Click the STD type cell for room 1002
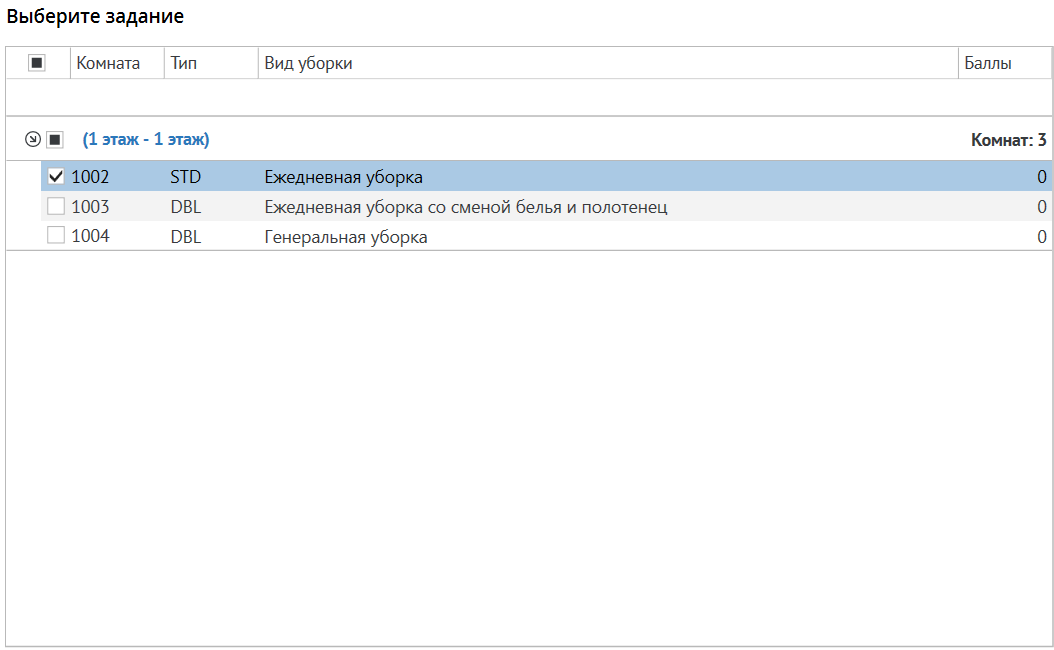 click(x=186, y=177)
